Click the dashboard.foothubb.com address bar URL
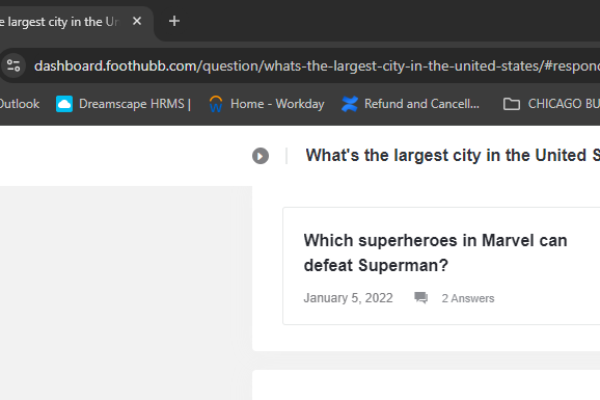This screenshot has width=600, height=400. pos(300,66)
